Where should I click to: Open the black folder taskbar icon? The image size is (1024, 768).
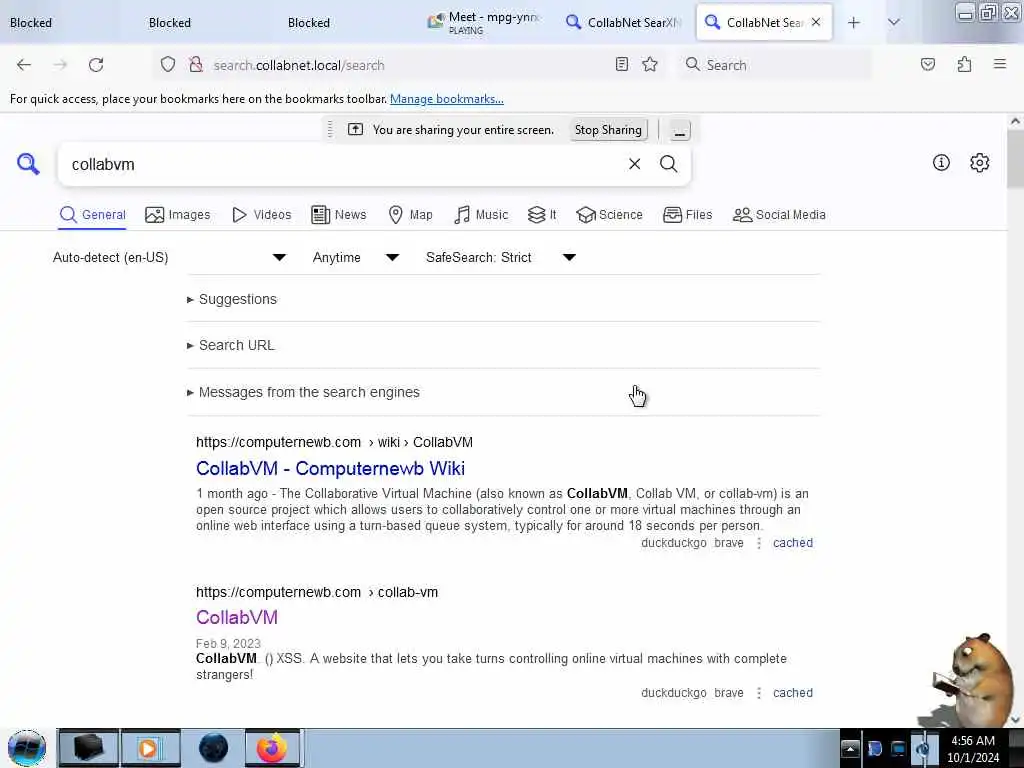[x=88, y=748]
